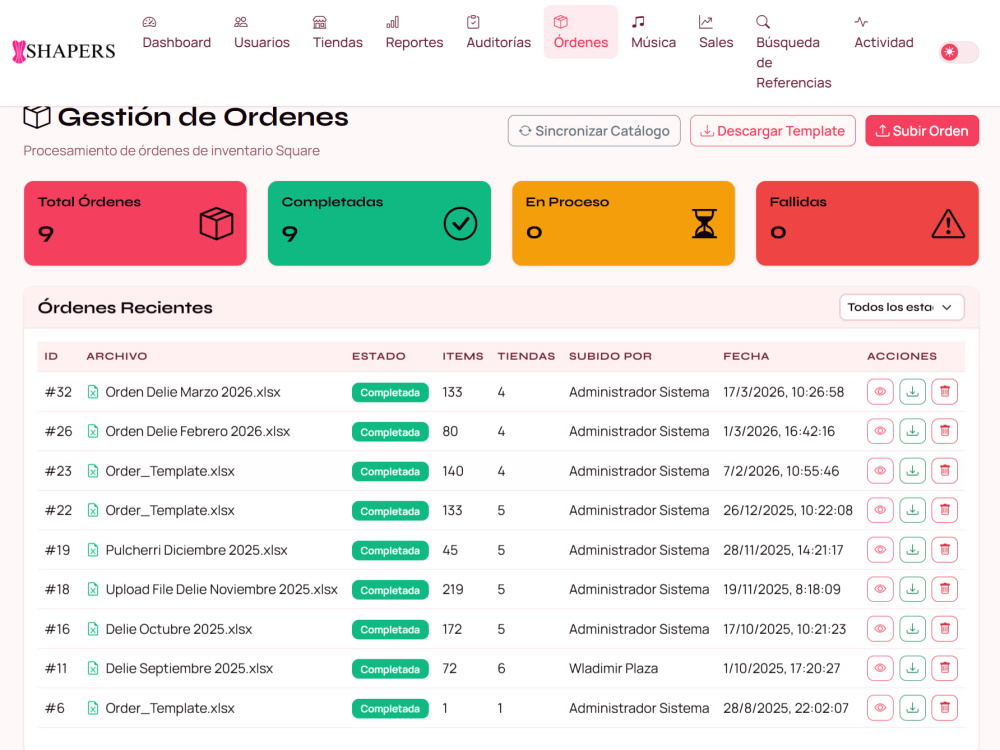Click the FECHA column header
The image size is (1000, 750).
(x=746, y=356)
